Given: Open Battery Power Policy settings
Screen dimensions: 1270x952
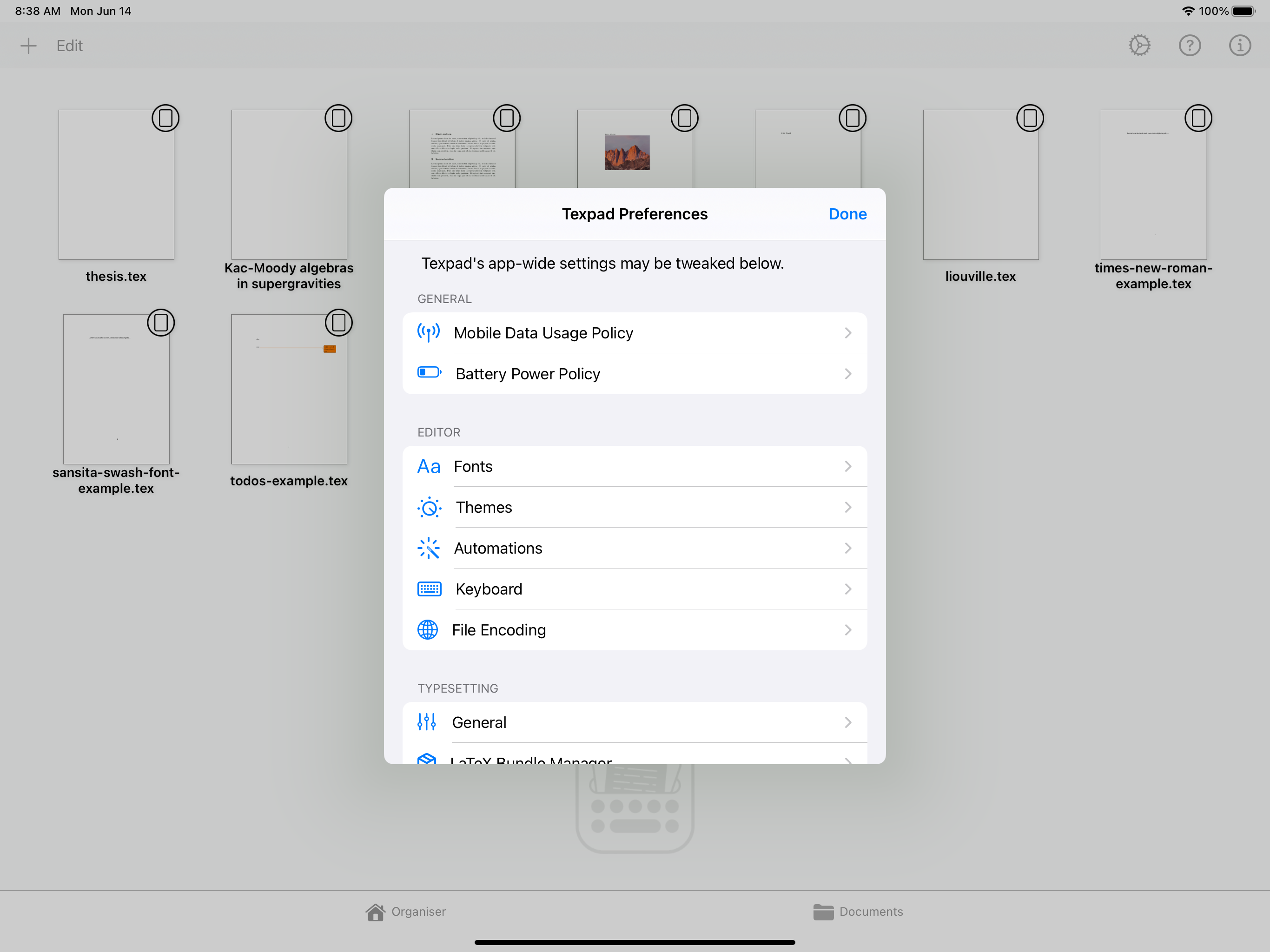Looking at the screenshot, I should coord(635,374).
